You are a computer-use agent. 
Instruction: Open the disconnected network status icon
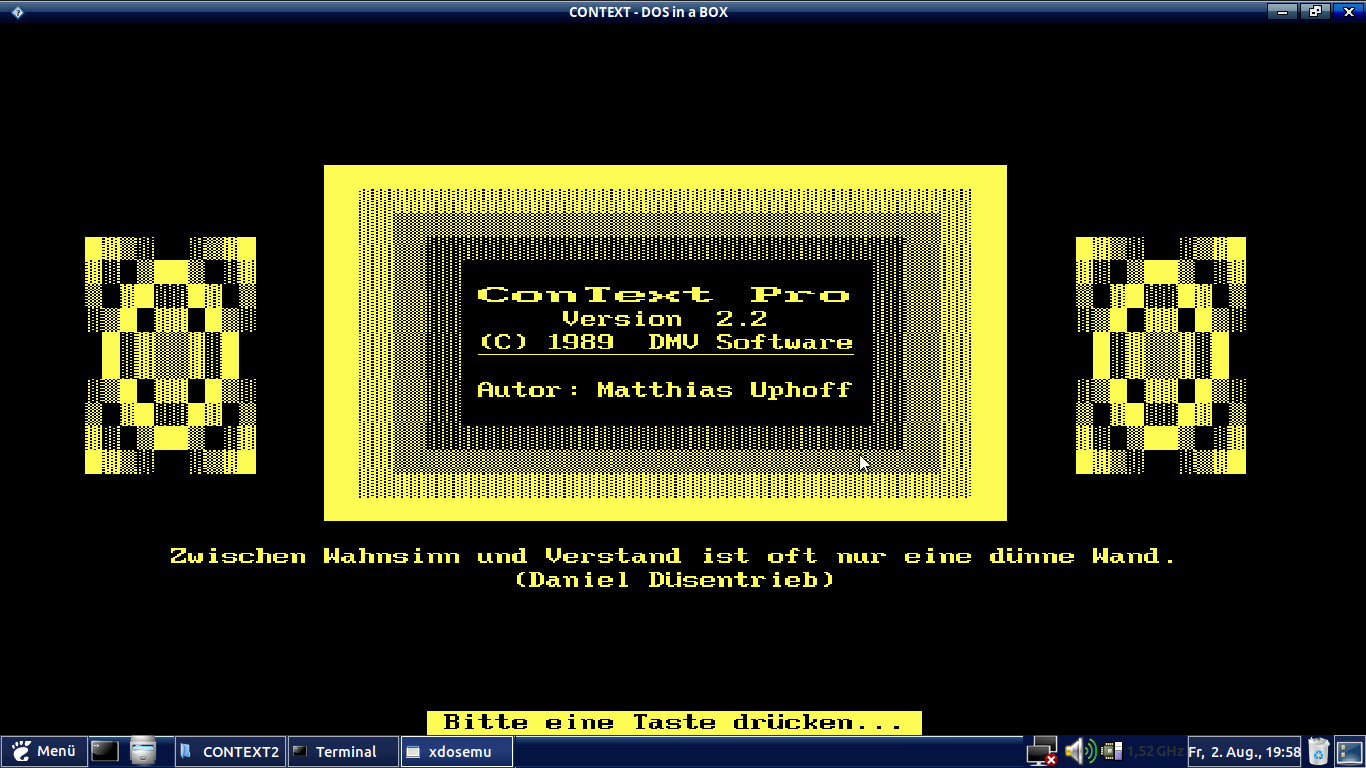[x=1042, y=751]
